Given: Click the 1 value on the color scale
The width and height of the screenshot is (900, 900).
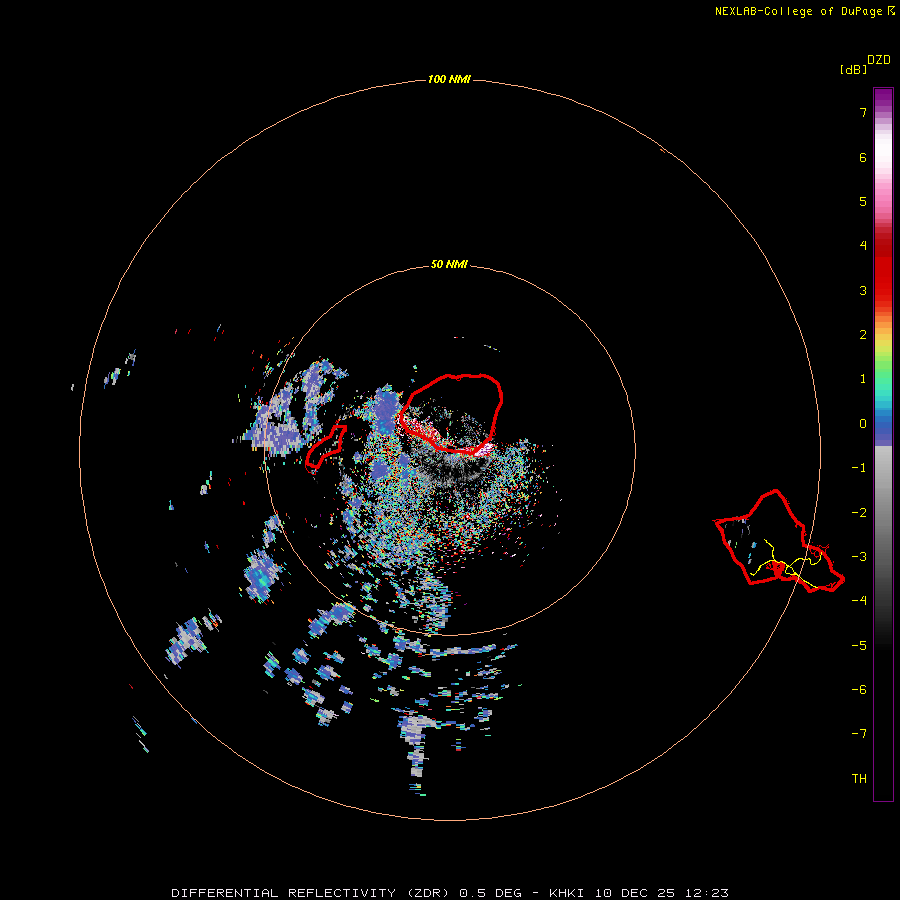Looking at the screenshot, I should [x=863, y=379].
